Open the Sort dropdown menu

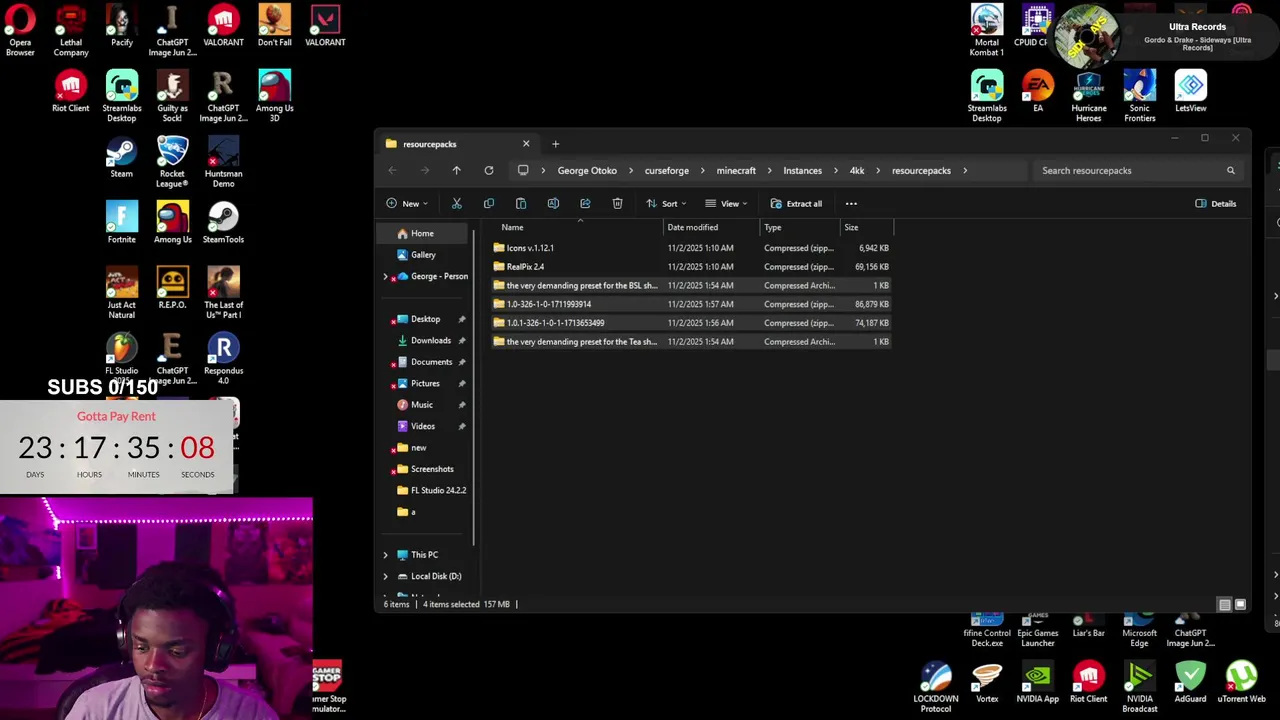click(666, 204)
